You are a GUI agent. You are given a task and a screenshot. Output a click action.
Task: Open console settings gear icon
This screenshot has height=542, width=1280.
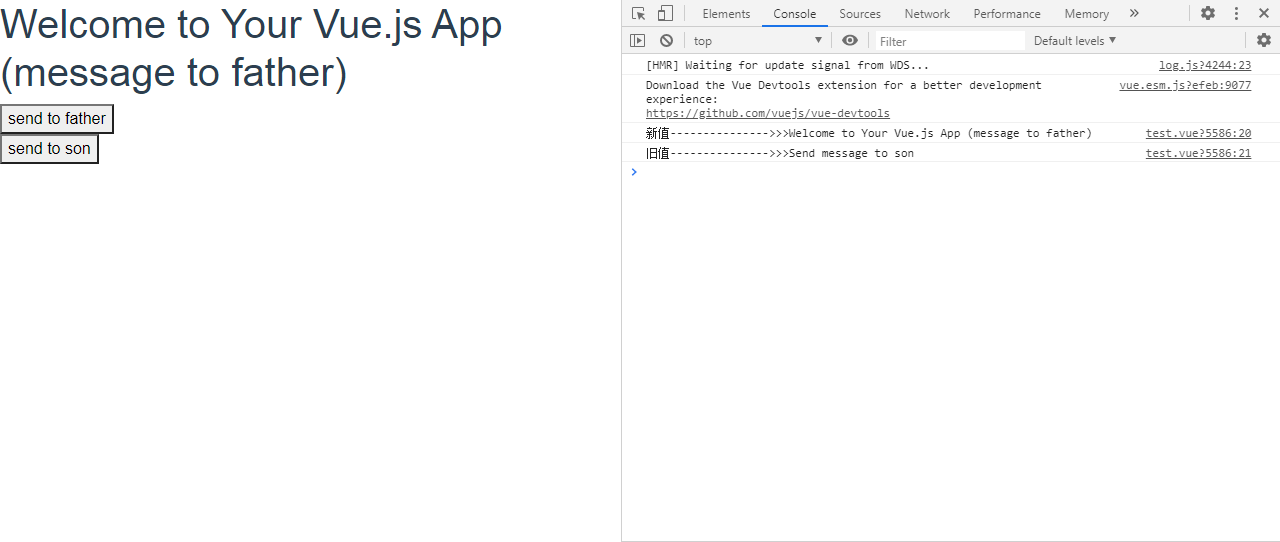1264,40
